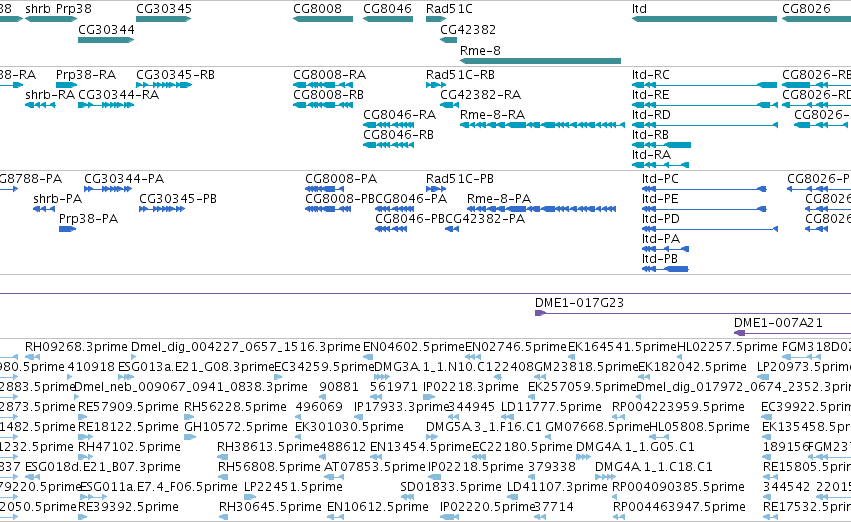The height and width of the screenshot is (522, 851).
Task: Open EST RE57909.5prime
Action: (x=82, y=417)
